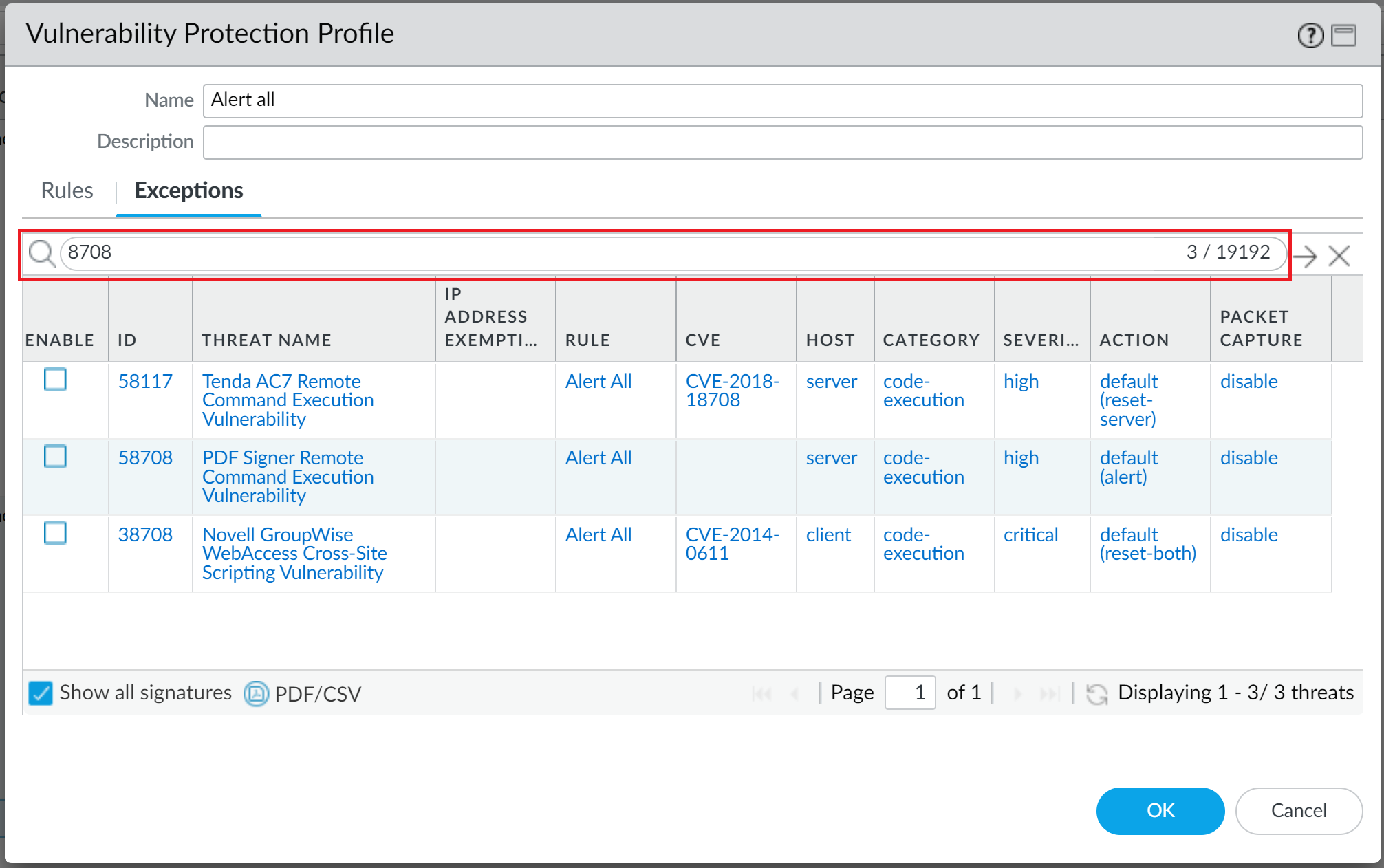Clear the search filter with X icon
The height and width of the screenshot is (868, 1384).
point(1339,256)
